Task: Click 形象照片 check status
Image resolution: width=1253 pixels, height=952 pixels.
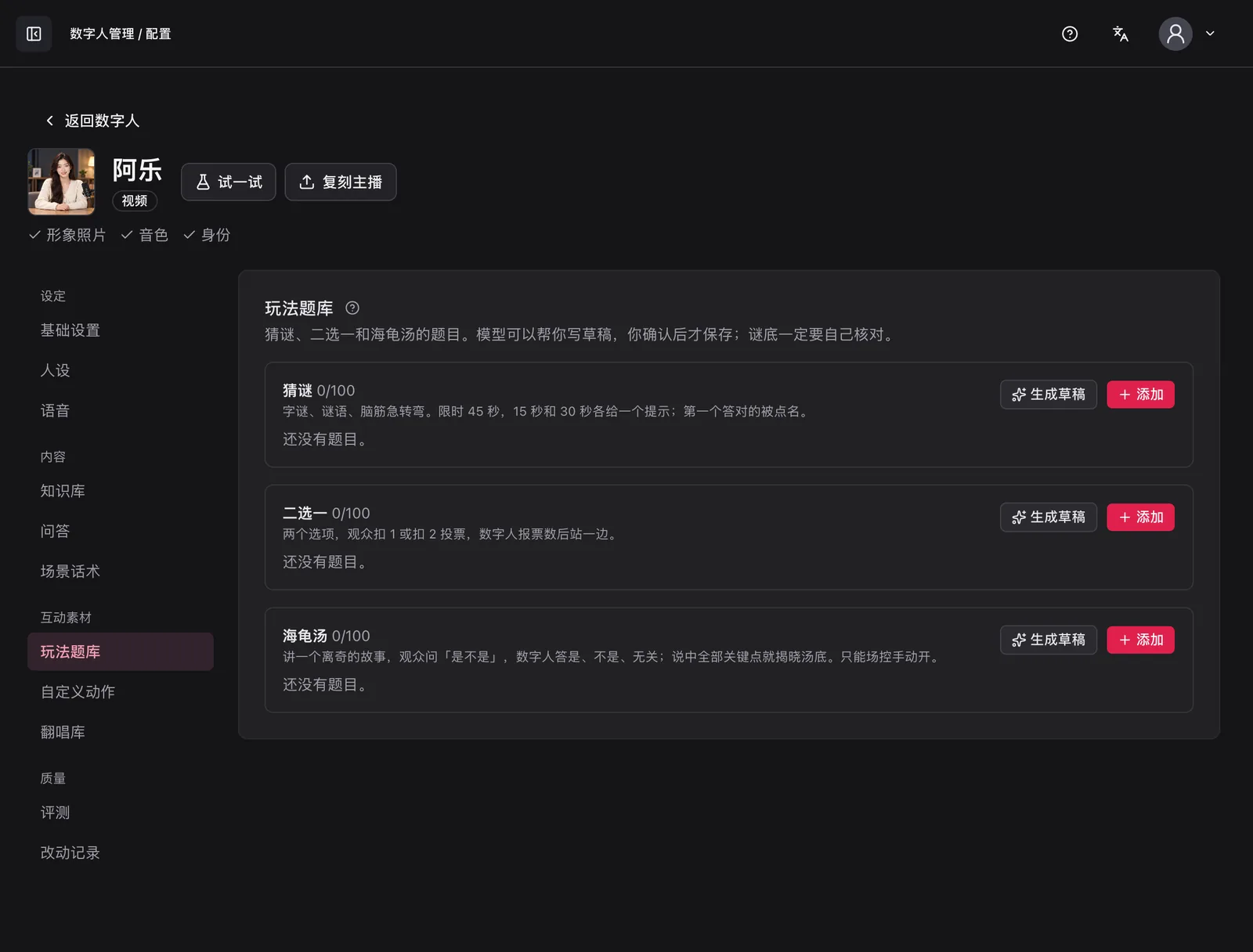Action: coord(67,235)
